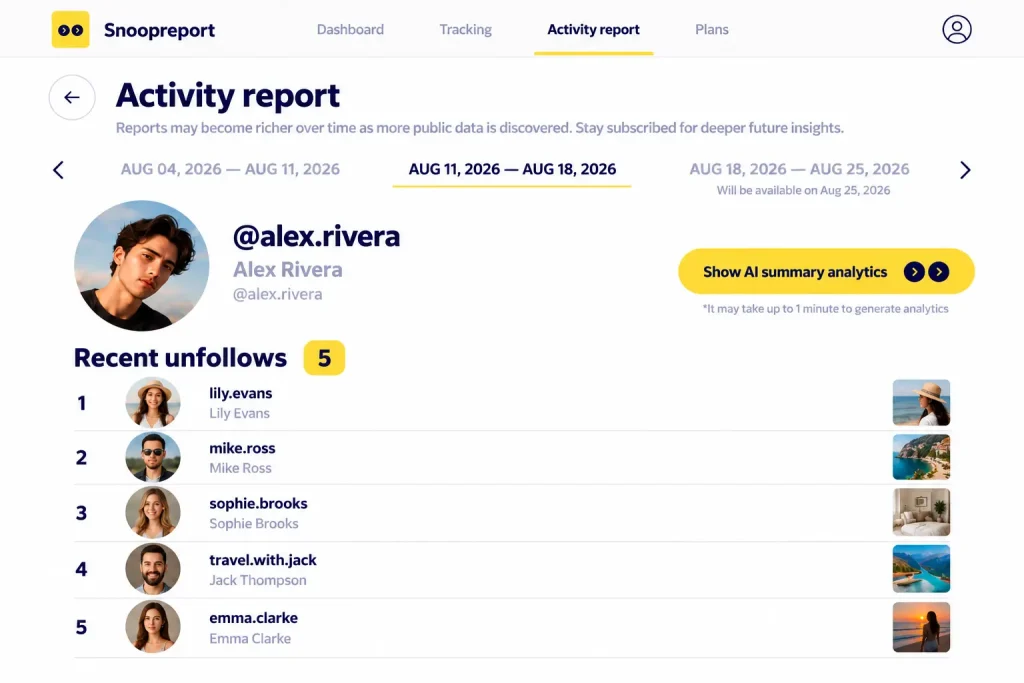Click Show AI summary analytics button
This screenshot has width=1024, height=683.
point(826,271)
